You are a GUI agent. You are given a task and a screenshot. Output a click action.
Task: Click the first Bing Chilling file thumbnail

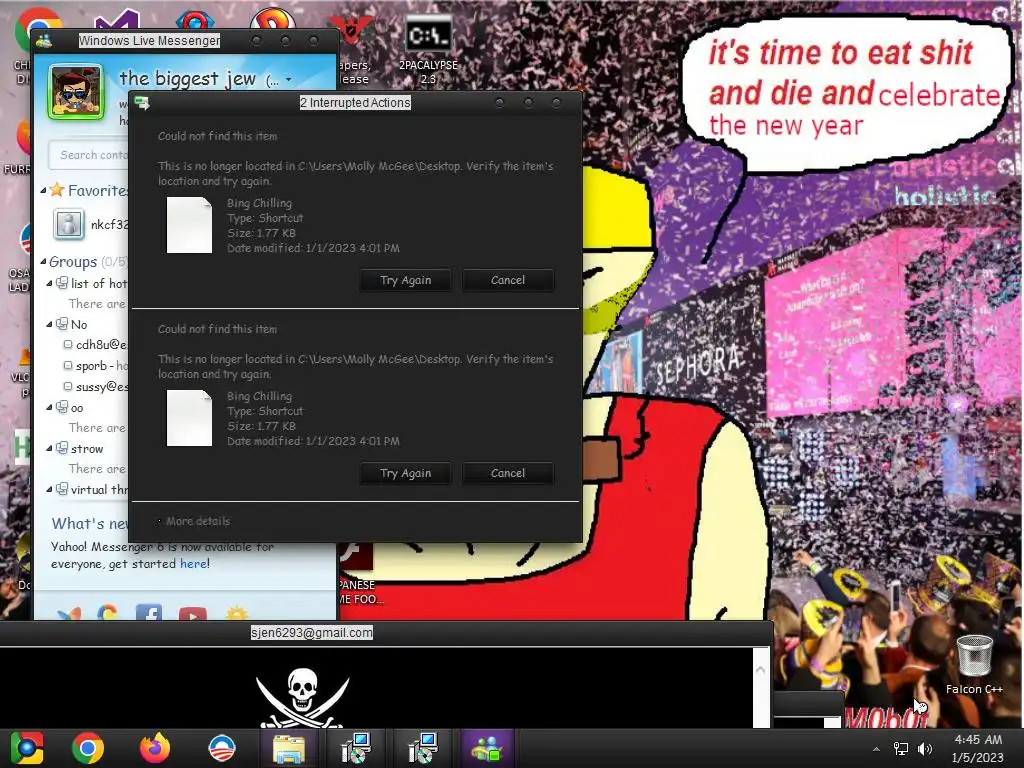tap(189, 225)
